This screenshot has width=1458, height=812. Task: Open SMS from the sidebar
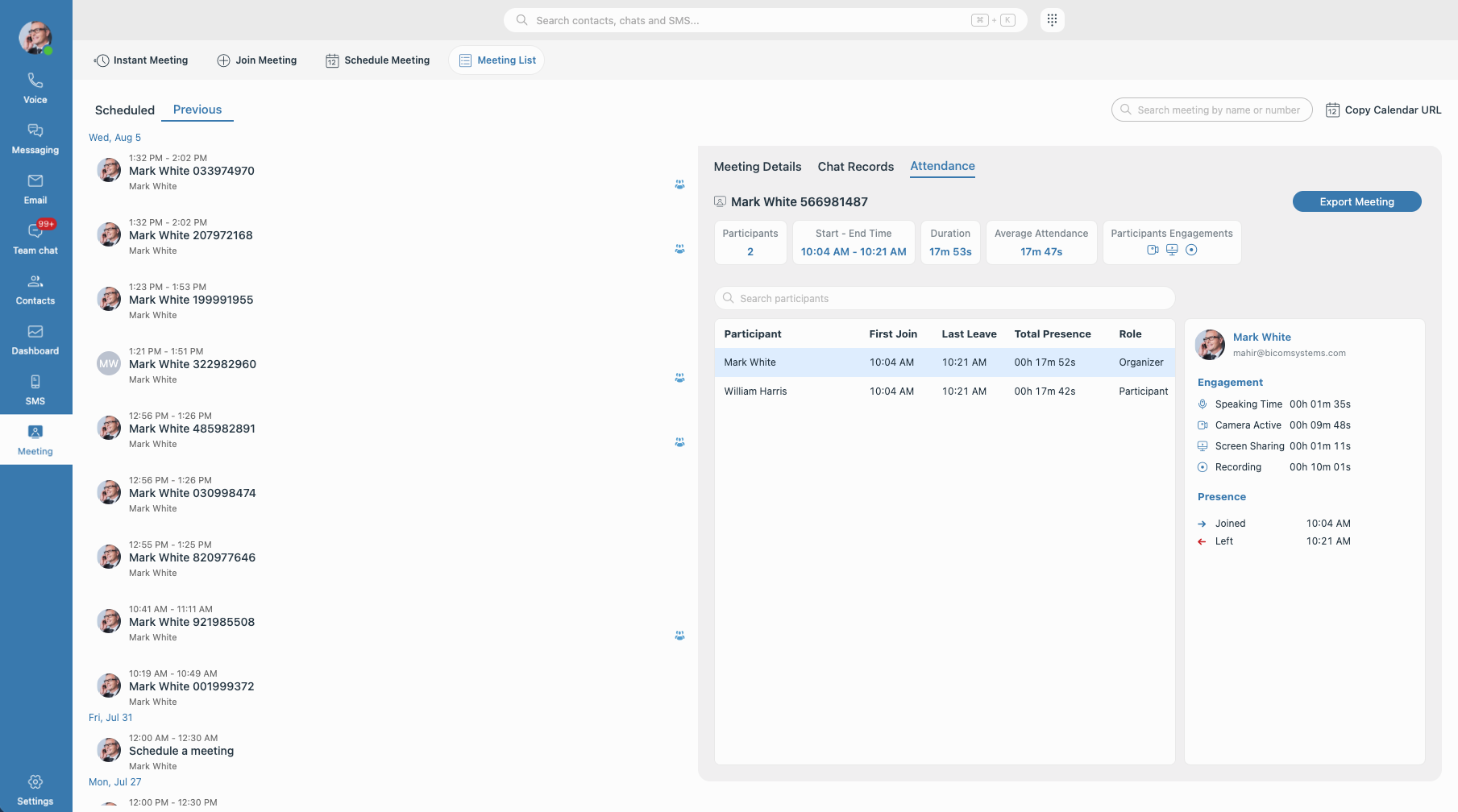[35, 390]
